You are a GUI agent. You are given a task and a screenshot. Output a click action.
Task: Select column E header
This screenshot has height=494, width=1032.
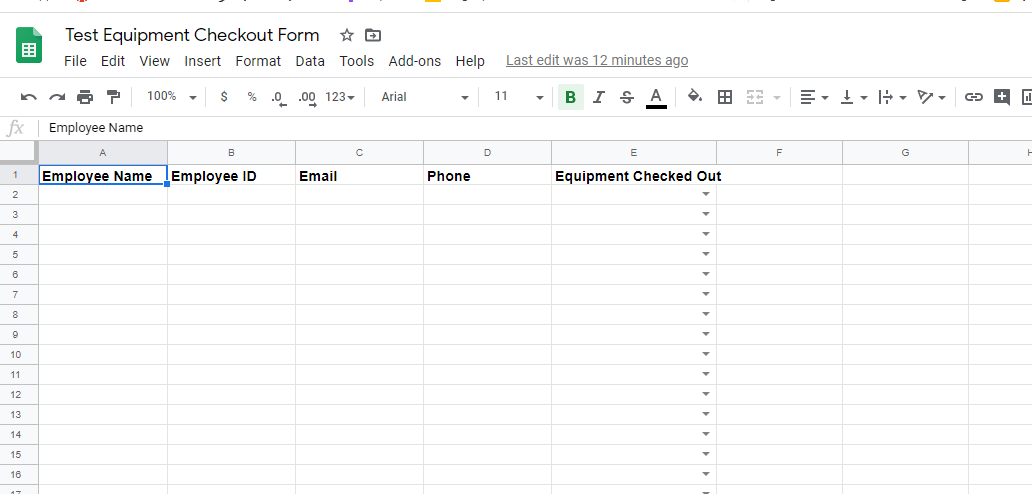pyautogui.click(x=634, y=153)
